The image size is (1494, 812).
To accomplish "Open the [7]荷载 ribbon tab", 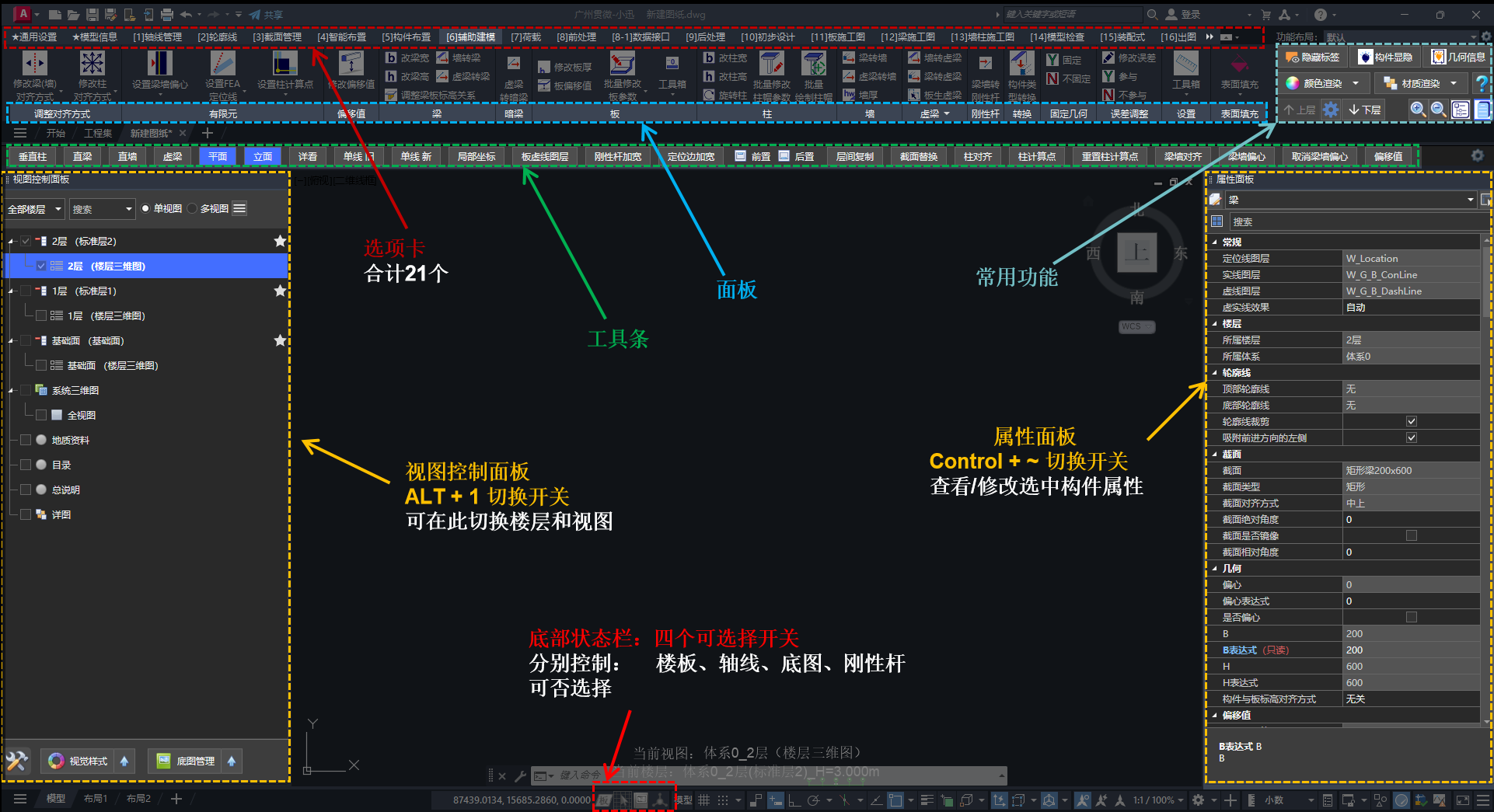I will pos(525,37).
